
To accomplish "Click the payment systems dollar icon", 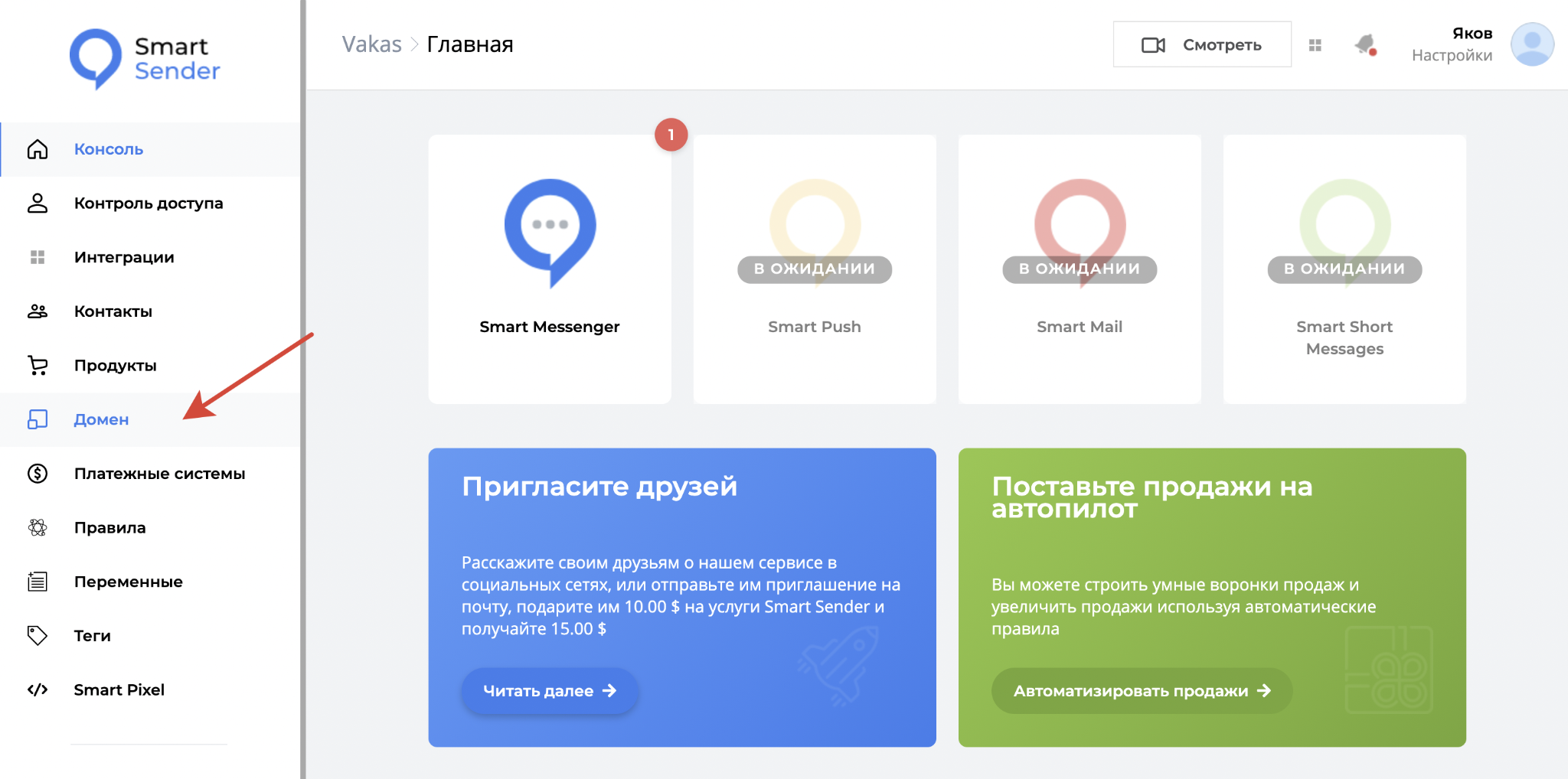I will point(38,474).
